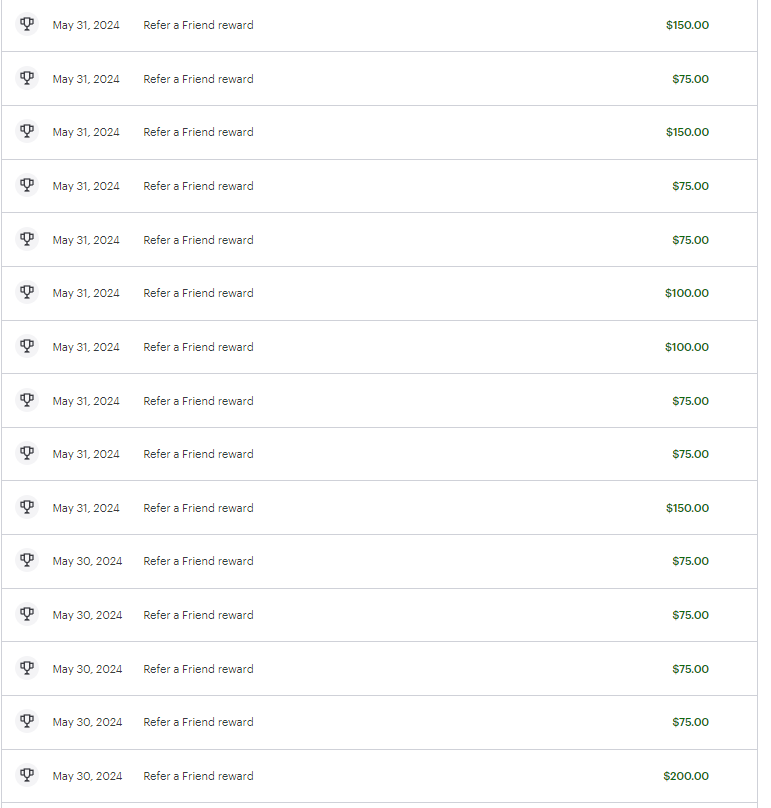Click the last $150.00 amount dated May 31
The height and width of the screenshot is (808, 771).
[688, 508]
